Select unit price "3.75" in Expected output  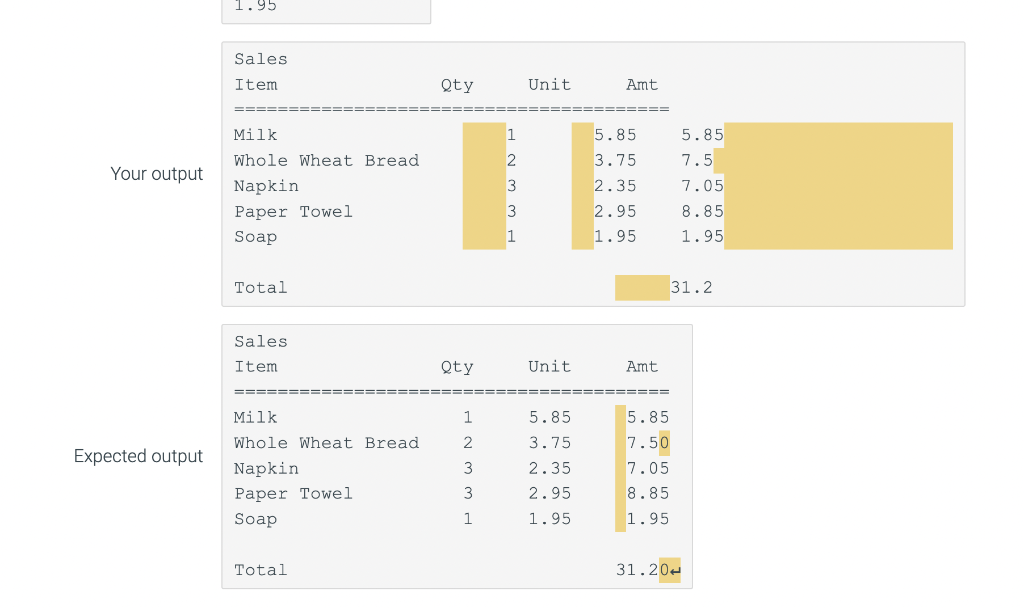point(550,443)
